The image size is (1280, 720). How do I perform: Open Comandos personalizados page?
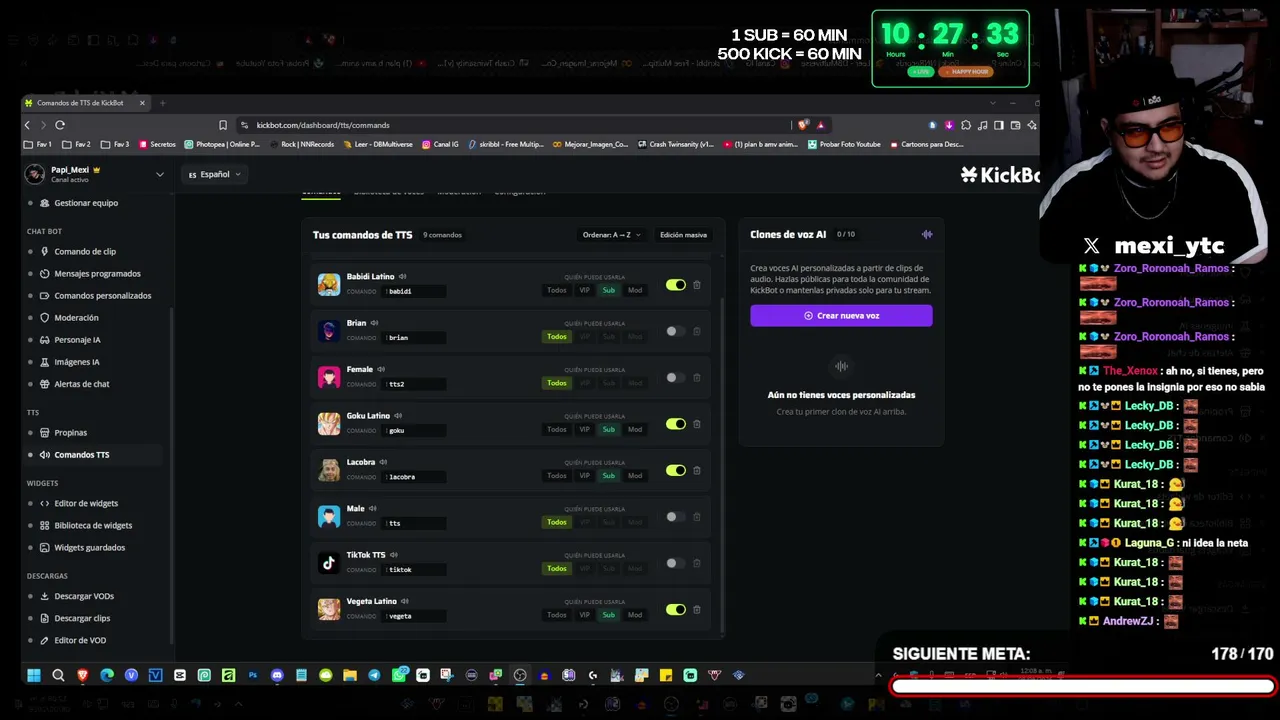coord(102,295)
